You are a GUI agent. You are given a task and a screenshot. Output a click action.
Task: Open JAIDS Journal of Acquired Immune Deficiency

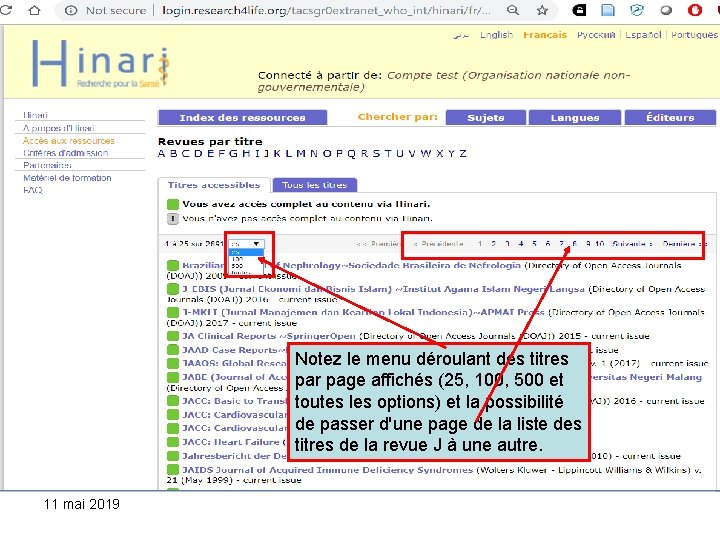tap(327, 470)
